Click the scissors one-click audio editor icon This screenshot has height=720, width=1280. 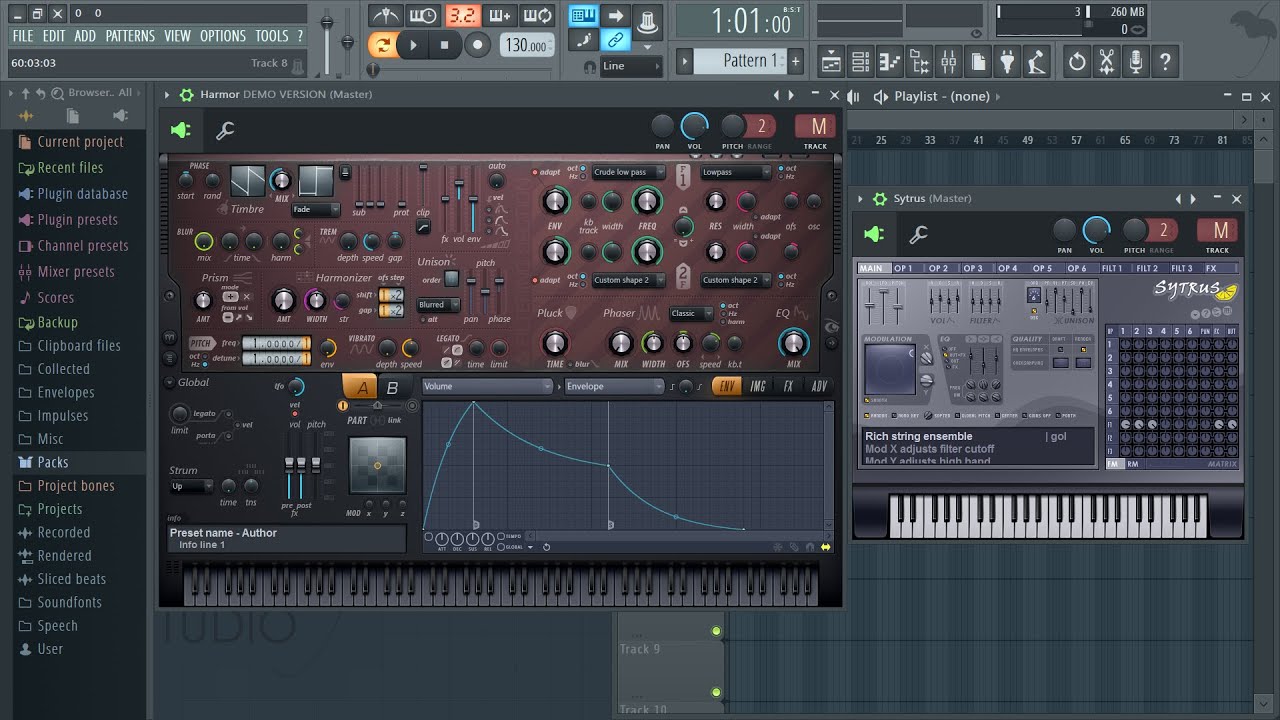[1106, 62]
